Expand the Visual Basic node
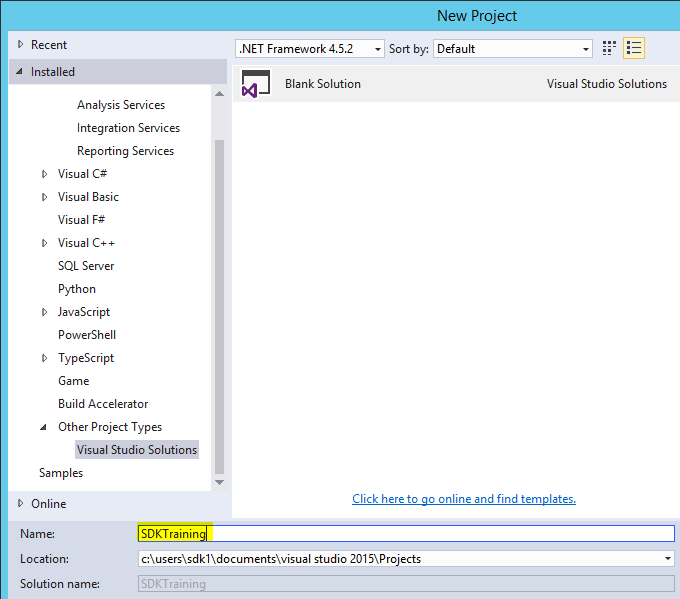 [x=45, y=197]
